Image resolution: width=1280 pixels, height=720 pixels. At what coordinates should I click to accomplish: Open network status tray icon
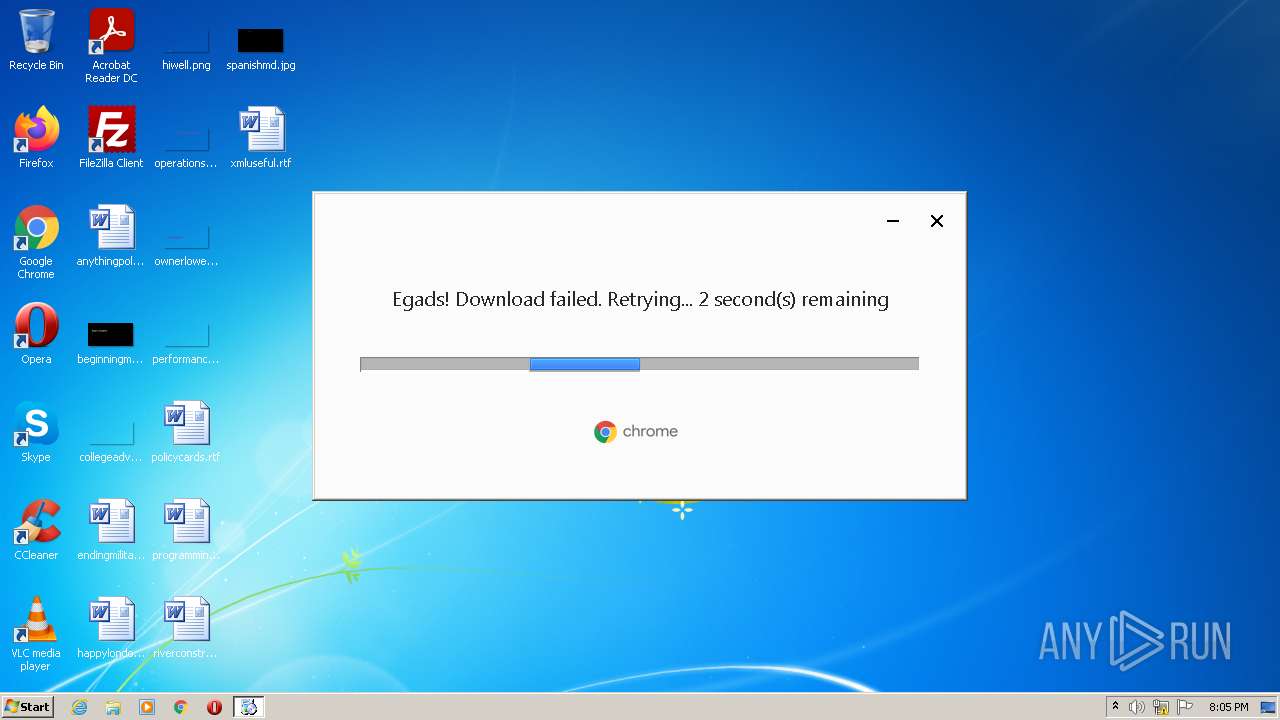1161,707
